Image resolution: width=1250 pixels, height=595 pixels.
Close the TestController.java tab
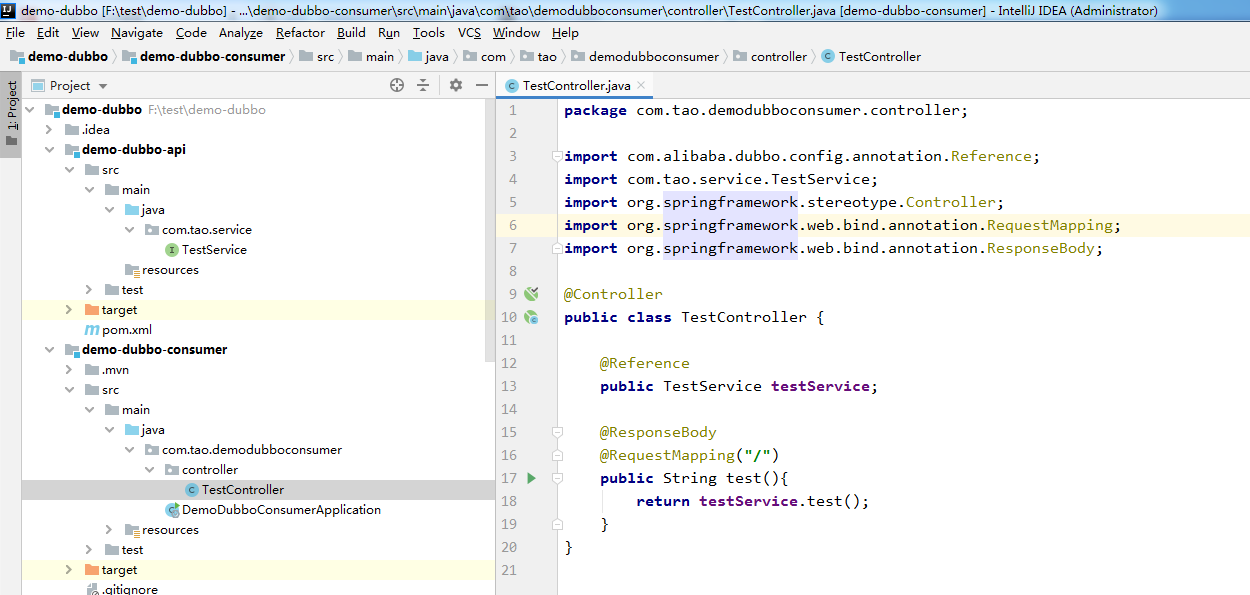pyautogui.click(x=641, y=86)
